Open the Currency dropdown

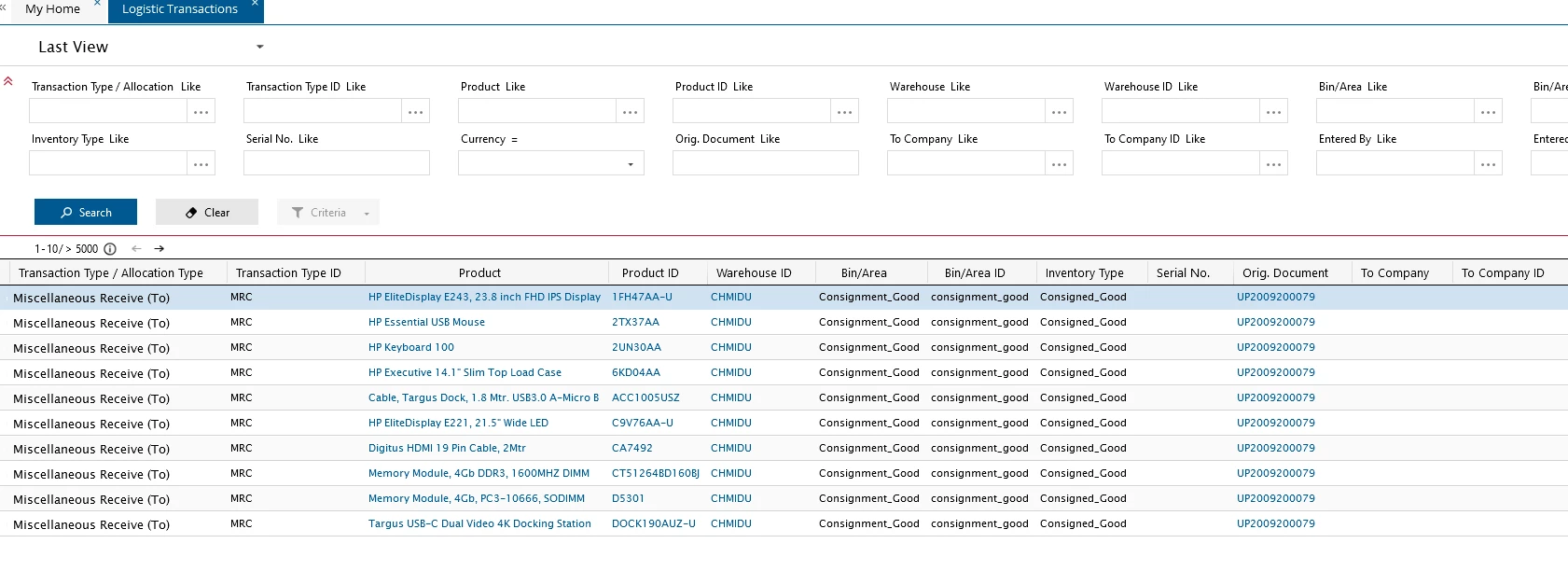(631, 164)
